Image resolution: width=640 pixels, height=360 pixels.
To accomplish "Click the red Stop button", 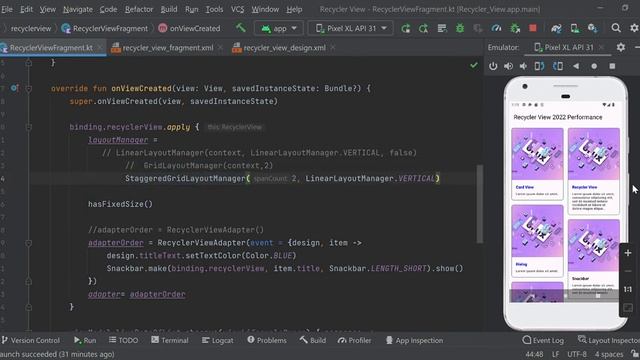I will pyautogui.click(x=533, y=28).
